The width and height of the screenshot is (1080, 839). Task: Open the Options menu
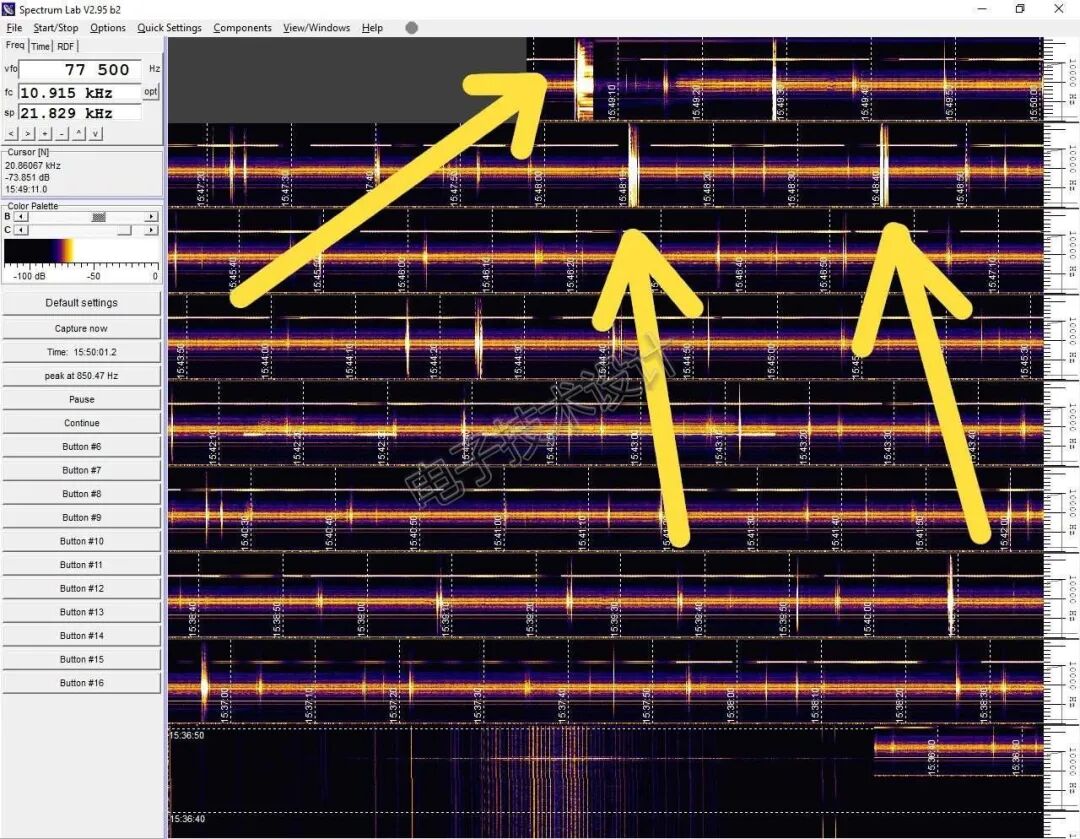[x=107, y=28]
